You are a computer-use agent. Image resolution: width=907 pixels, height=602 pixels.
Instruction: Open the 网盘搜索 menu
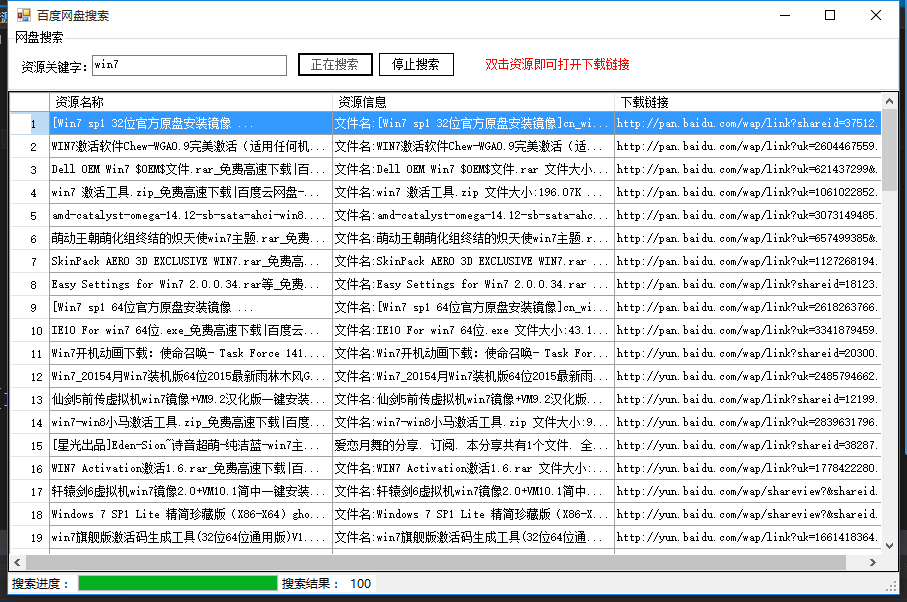pos(39,38)
